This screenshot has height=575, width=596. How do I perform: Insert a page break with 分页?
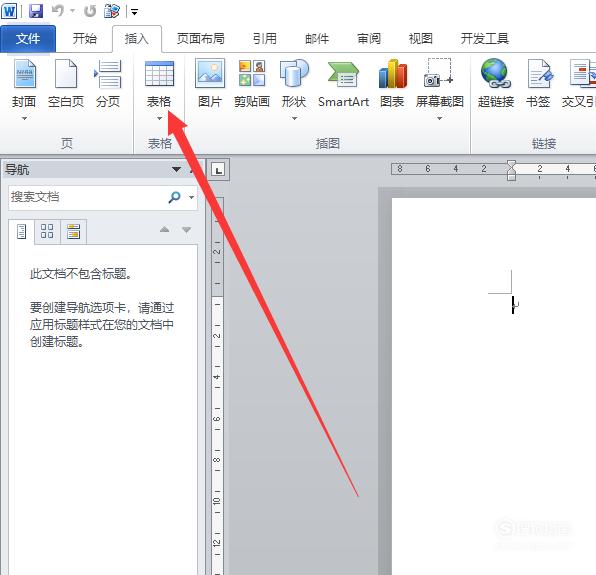click(108, 84)
